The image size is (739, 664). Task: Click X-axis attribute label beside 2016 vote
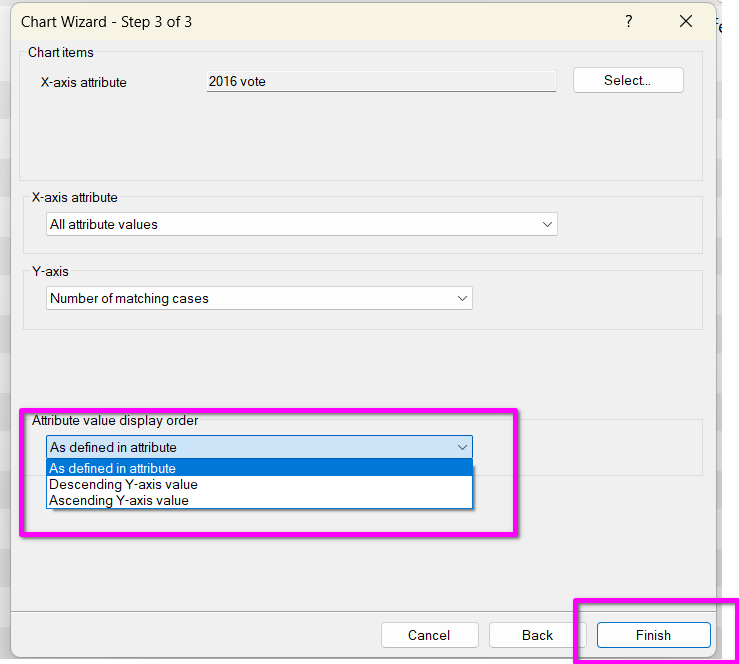[x=84, y=82]
